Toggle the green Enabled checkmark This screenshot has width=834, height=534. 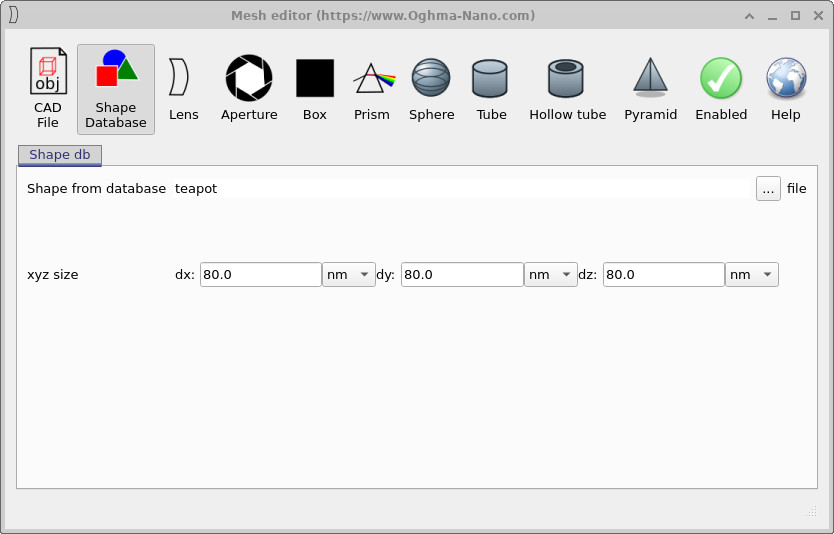tap(721, 89)
